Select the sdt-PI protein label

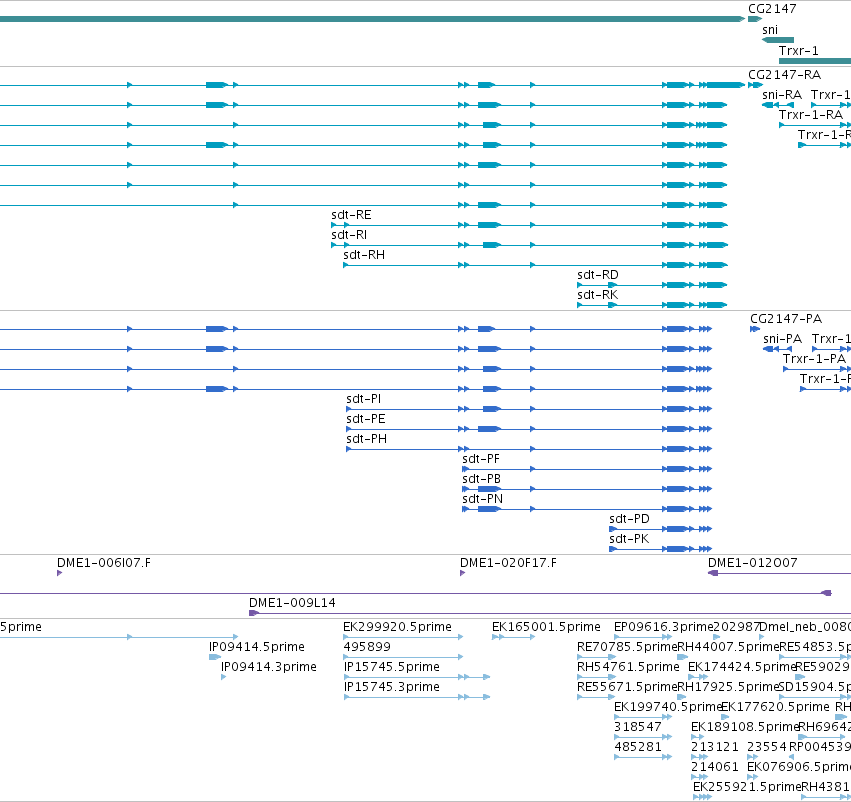[364, 399]
